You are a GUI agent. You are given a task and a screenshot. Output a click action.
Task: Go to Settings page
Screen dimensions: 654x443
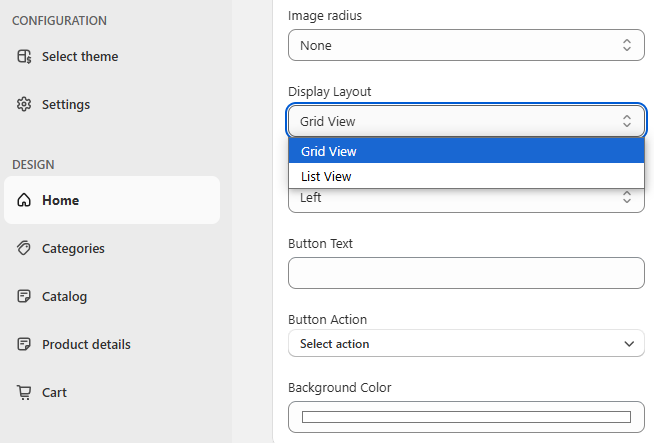[112, 104]
